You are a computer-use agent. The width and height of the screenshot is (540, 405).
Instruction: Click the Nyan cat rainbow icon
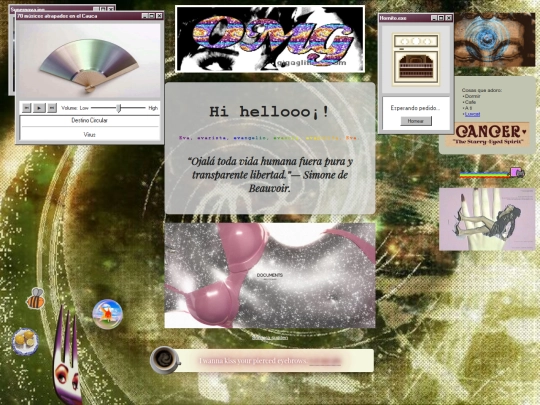pyautogui.click(x=492, y=173)
